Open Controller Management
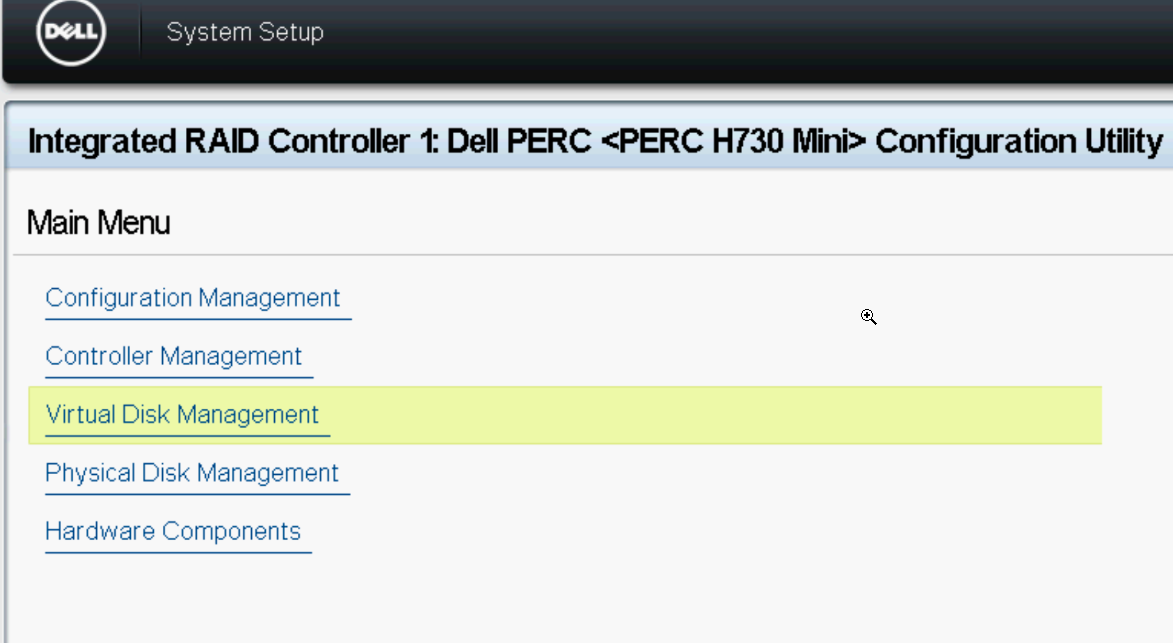1173x643 pixels. [x=174, y=357]
